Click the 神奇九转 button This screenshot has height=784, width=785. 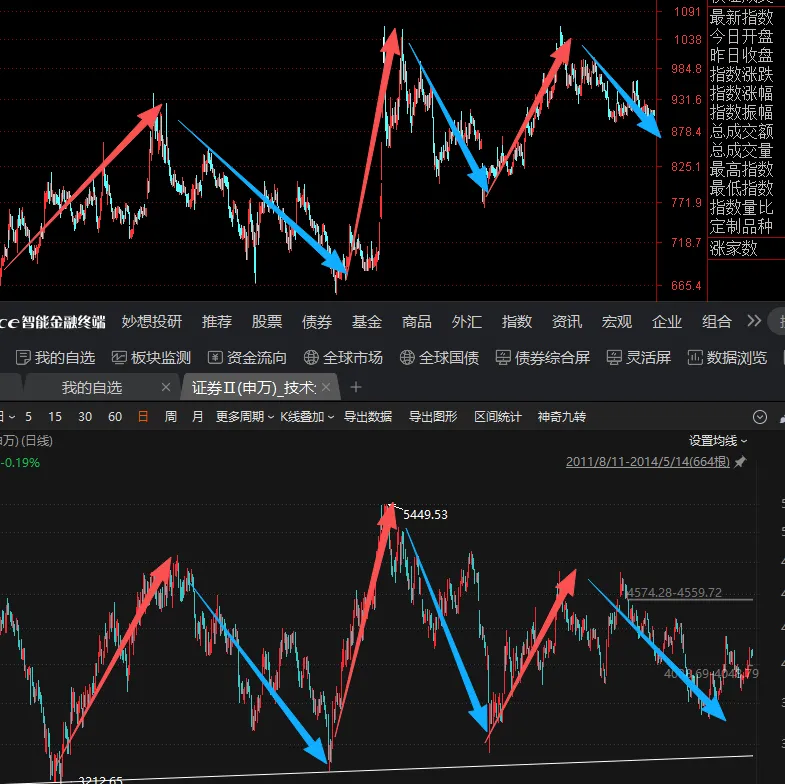pos(562,417)
